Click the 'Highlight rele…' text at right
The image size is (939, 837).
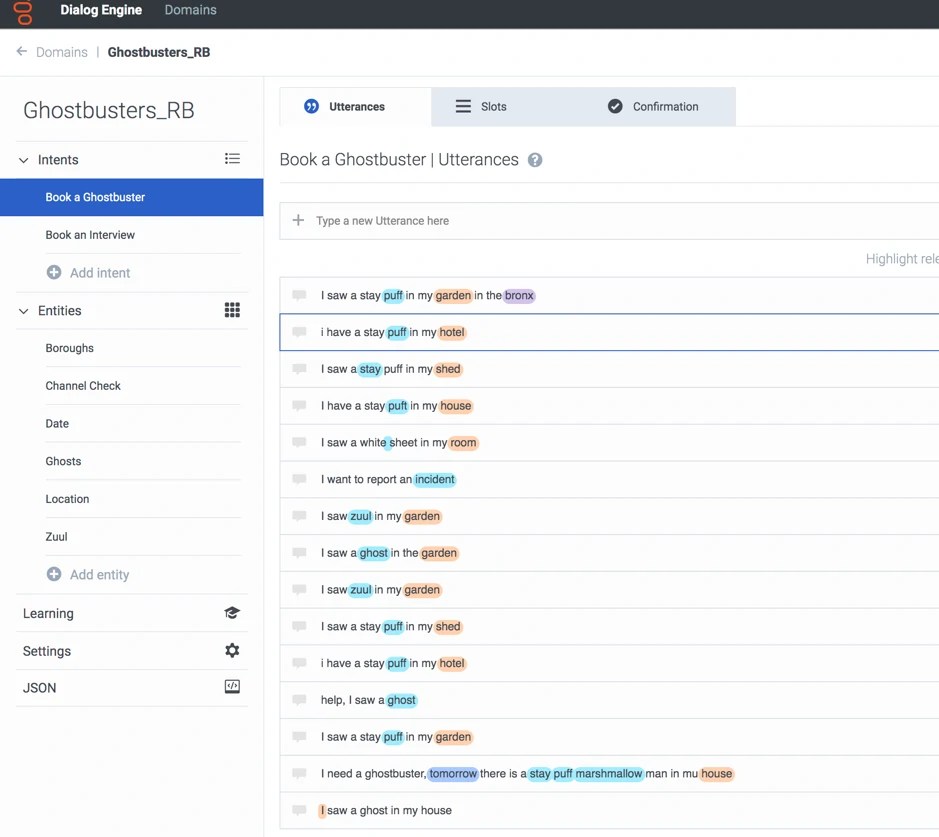(902, 259)
